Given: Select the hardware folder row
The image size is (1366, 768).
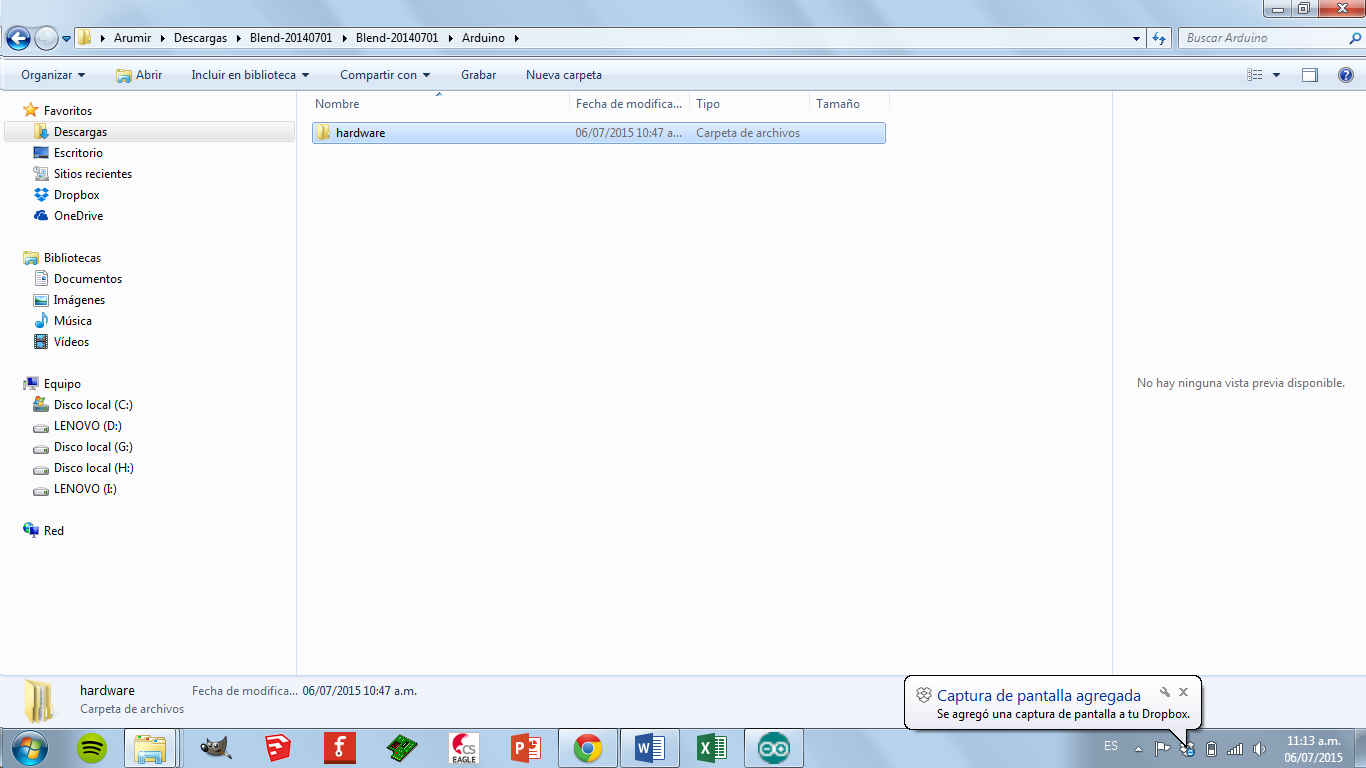Looking at the screenshot, I should tap(599, 133).
